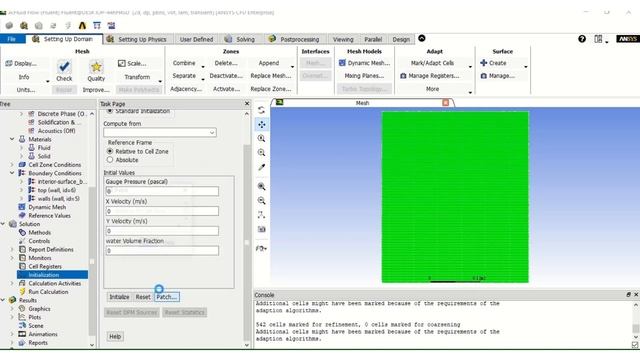Viewport: 640px width, 360px height.
Task: Open the File menu
Action: 13,39
